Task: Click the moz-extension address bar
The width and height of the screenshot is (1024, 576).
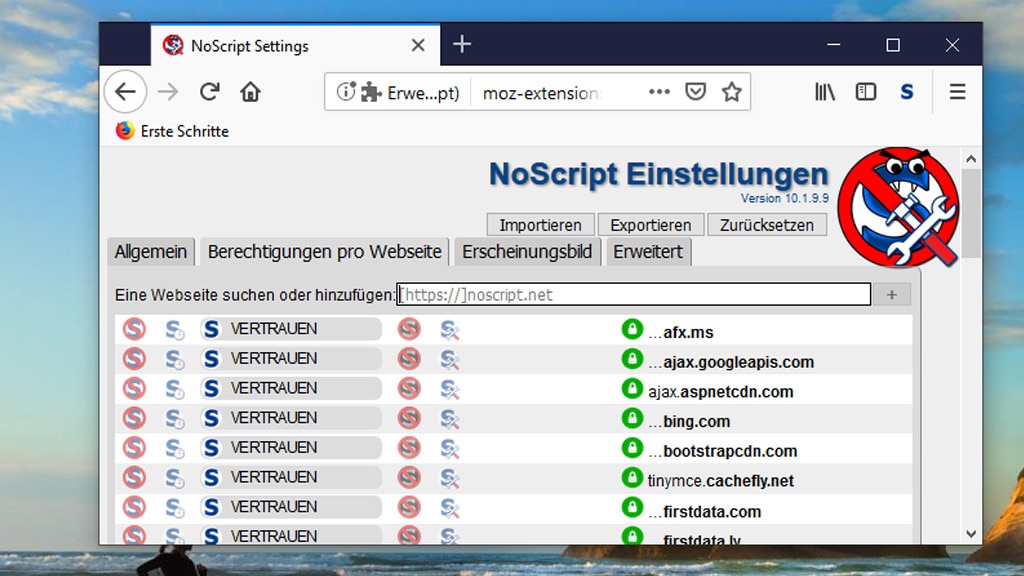Action: [x=541, y=93]
